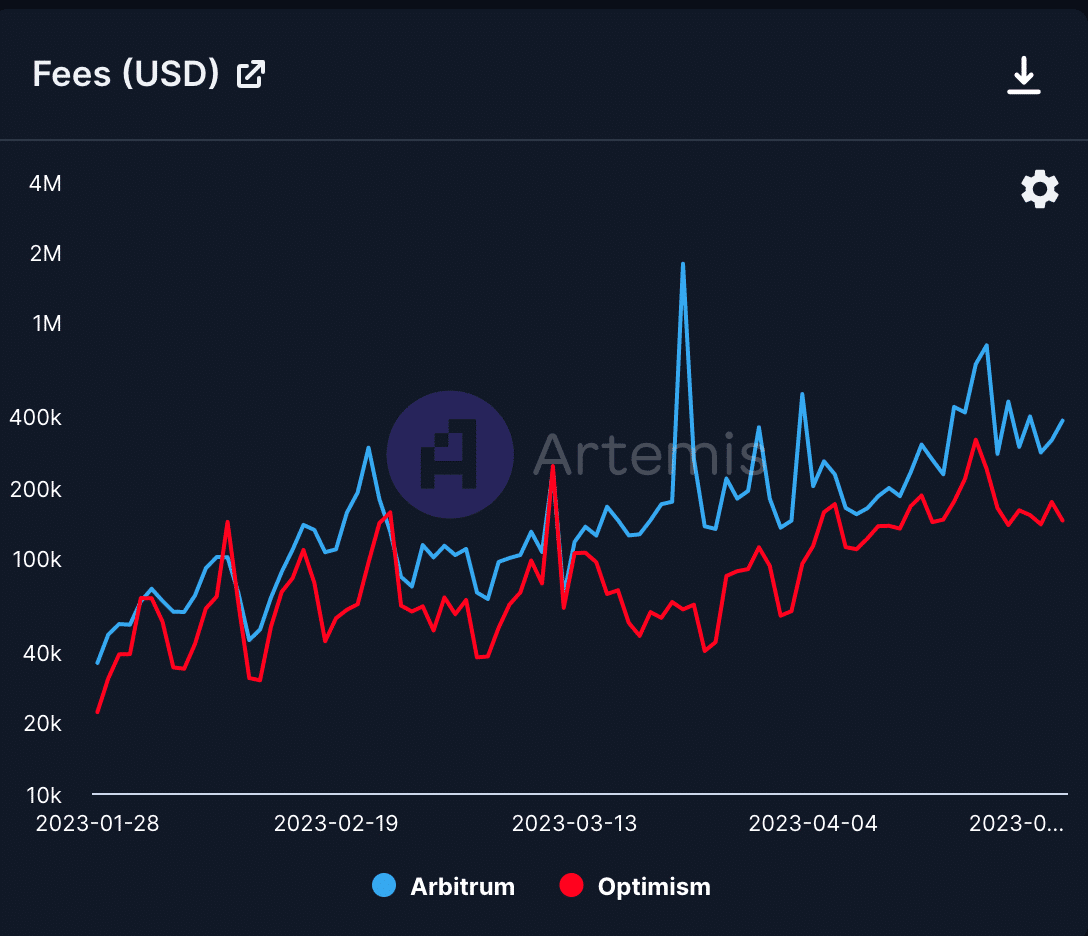Viewport: 1088px width, 936px height.
Task: Click the Fees (USD) chart title
Action: 126,74
